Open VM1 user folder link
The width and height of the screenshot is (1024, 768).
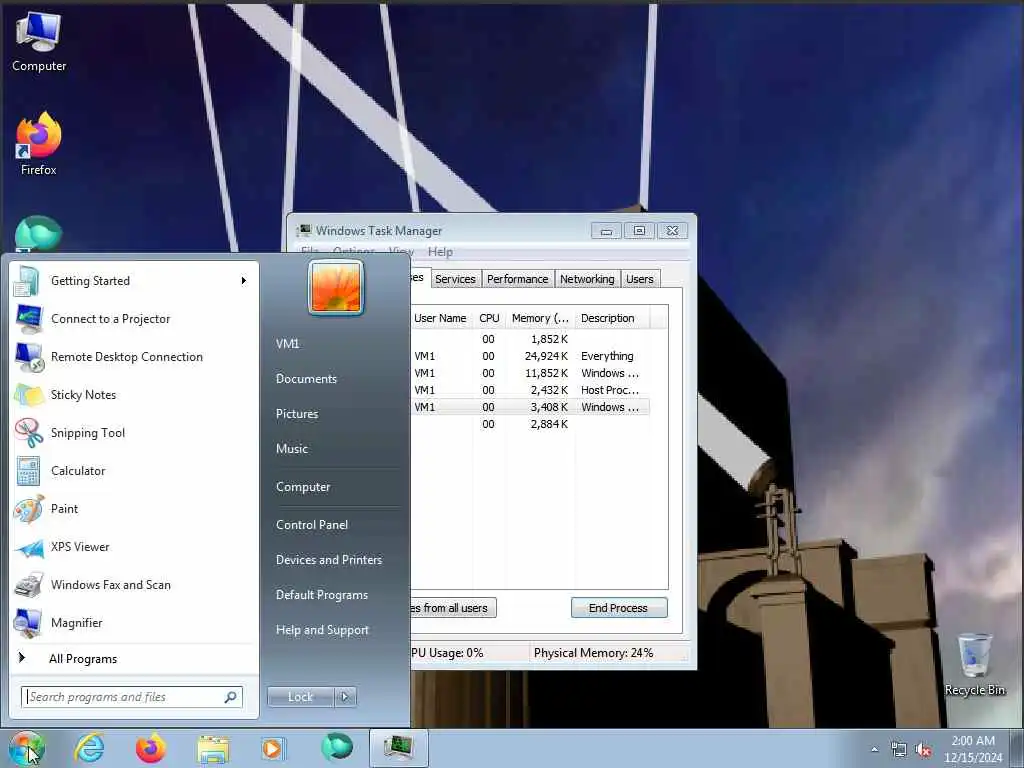(x=287, y=344)
